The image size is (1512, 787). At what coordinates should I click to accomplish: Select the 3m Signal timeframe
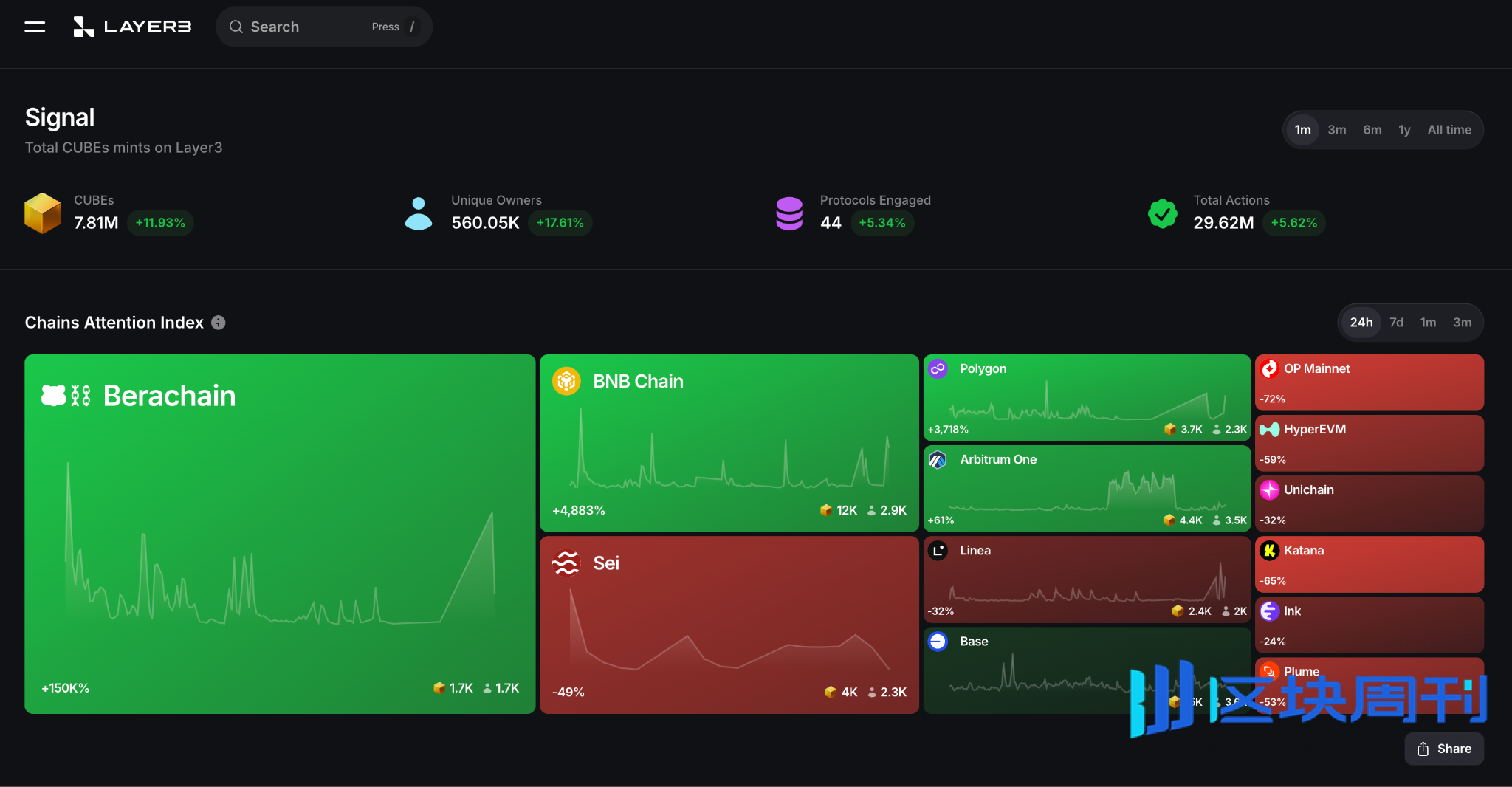(x=1336, y=130)
